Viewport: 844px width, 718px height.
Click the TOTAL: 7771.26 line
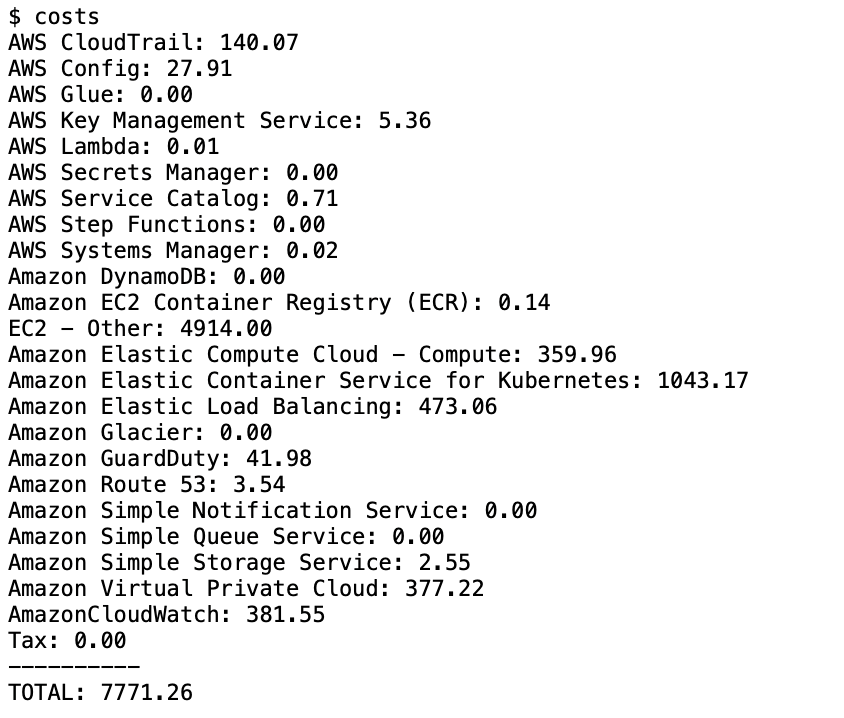click(x=101, y=693)
